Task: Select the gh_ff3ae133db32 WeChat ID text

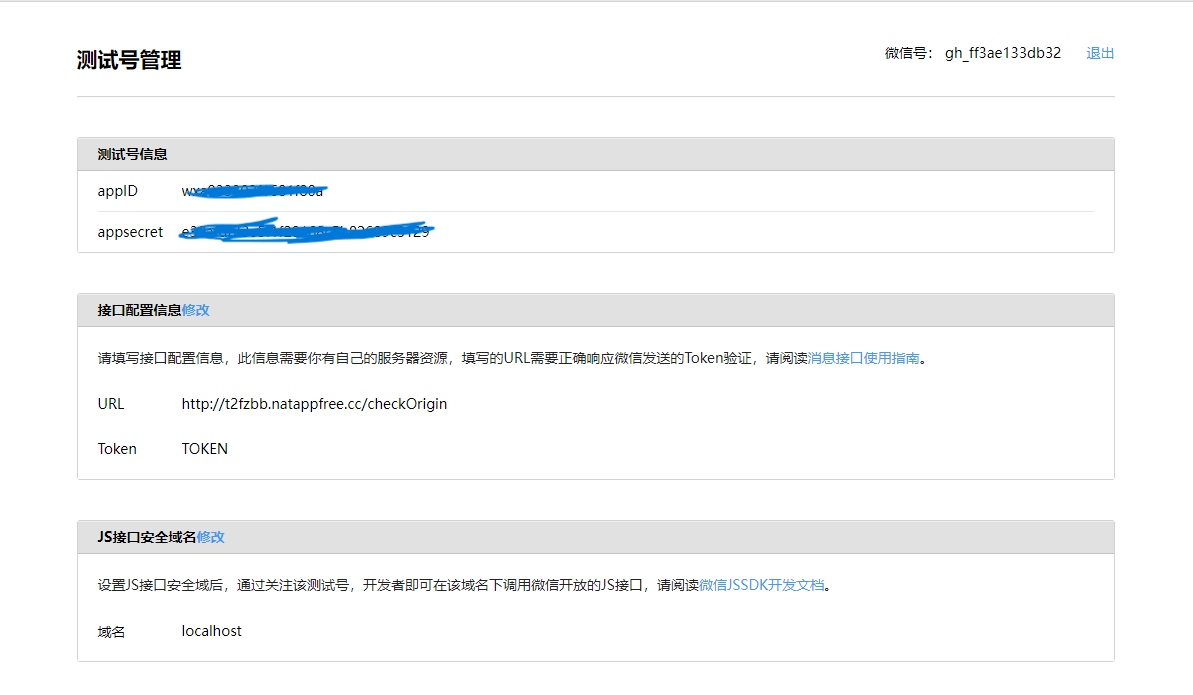Action: click(x=1003, y=53)
